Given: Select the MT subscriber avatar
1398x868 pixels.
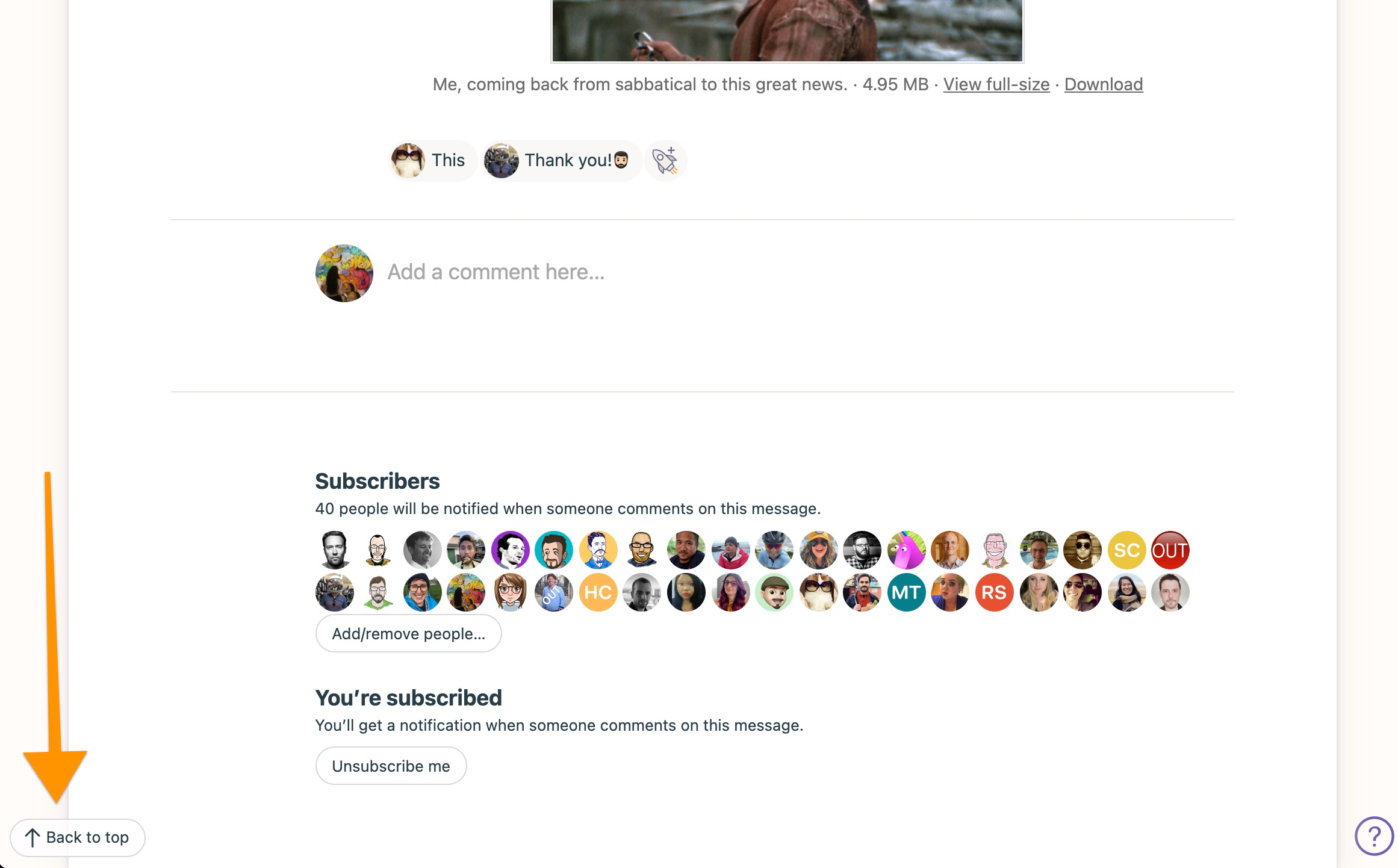Looking at the screenshot, I should [906, 592].
